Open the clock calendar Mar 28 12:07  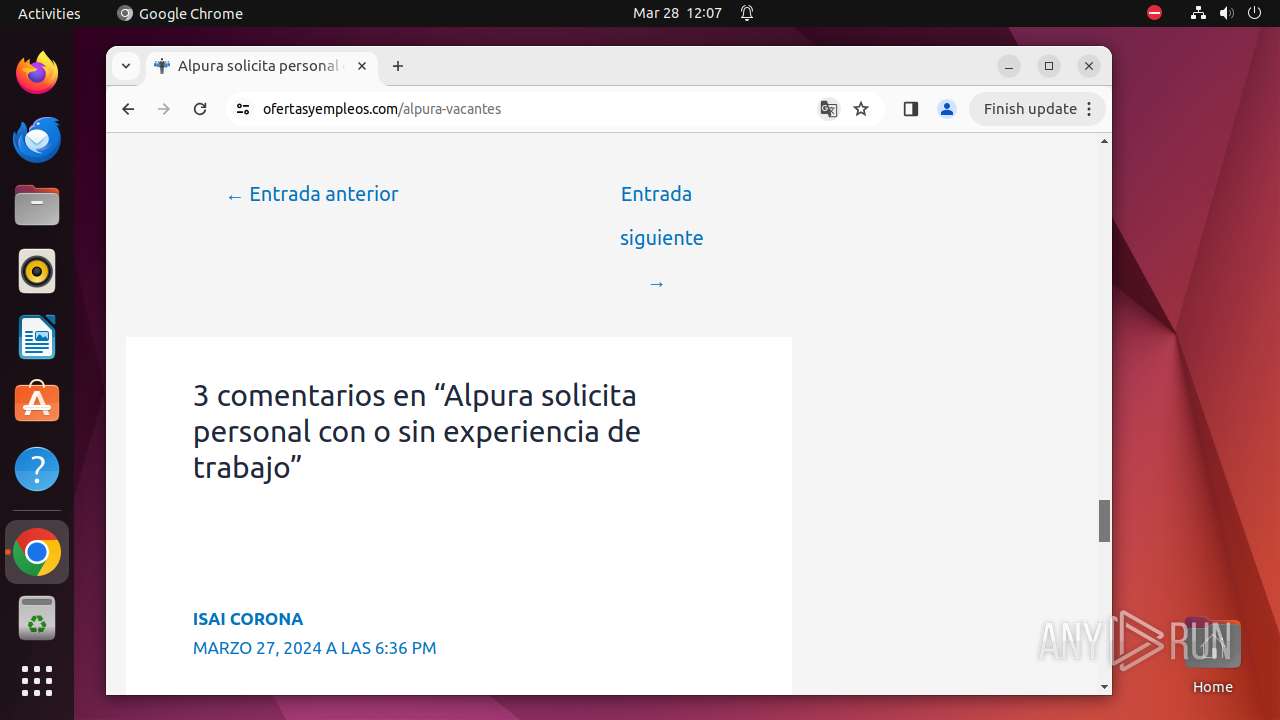pos(677,13)
